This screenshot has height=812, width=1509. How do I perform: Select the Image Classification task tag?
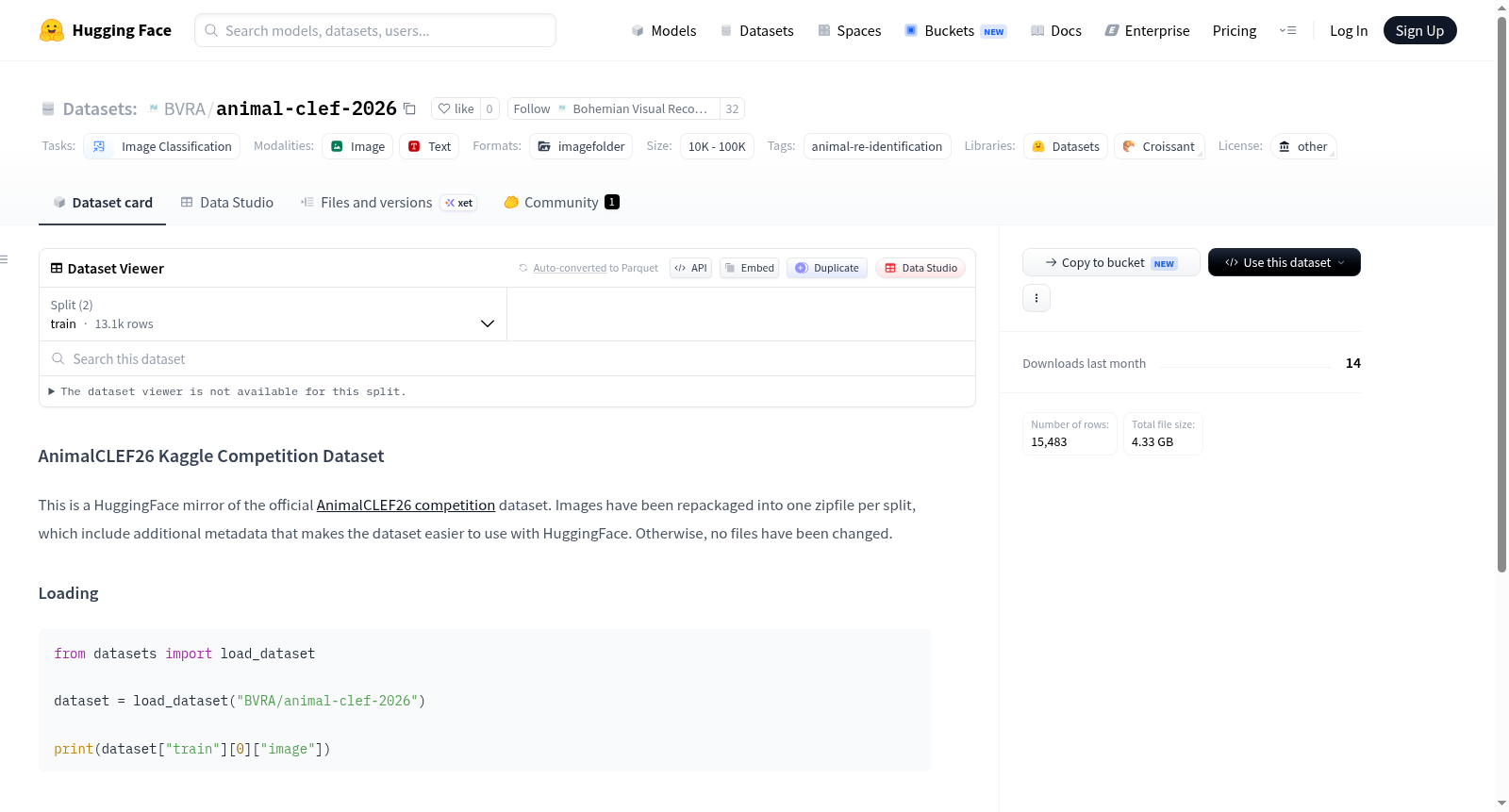162,146
